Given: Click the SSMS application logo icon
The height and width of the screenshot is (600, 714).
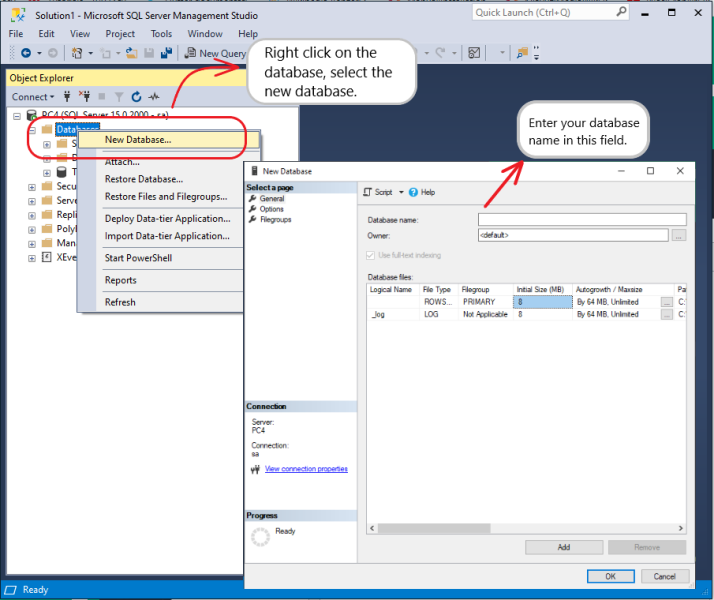Looking at the screenshot, I should coord(18,15).
